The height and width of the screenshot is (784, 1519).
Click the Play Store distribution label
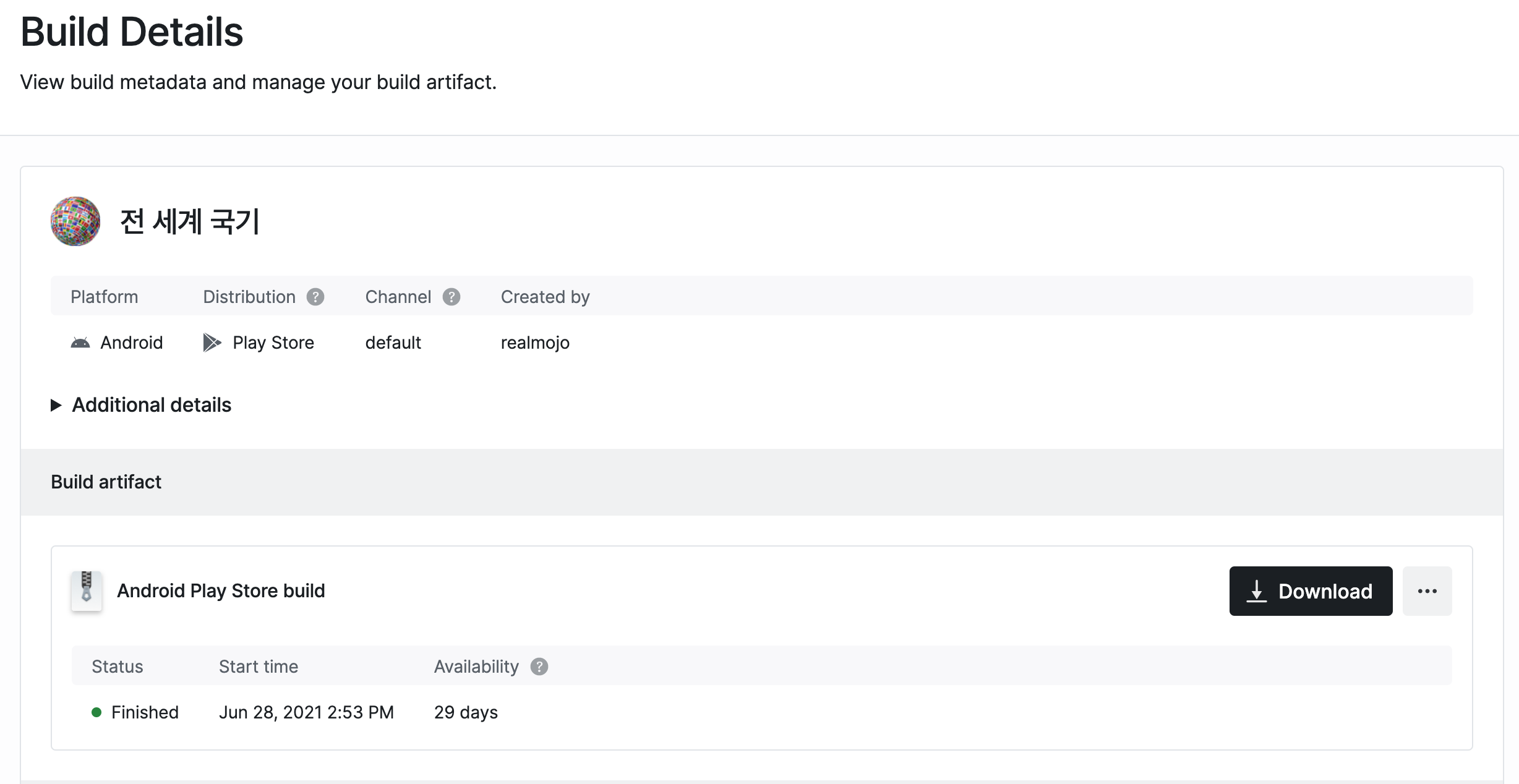coord(273,343)
